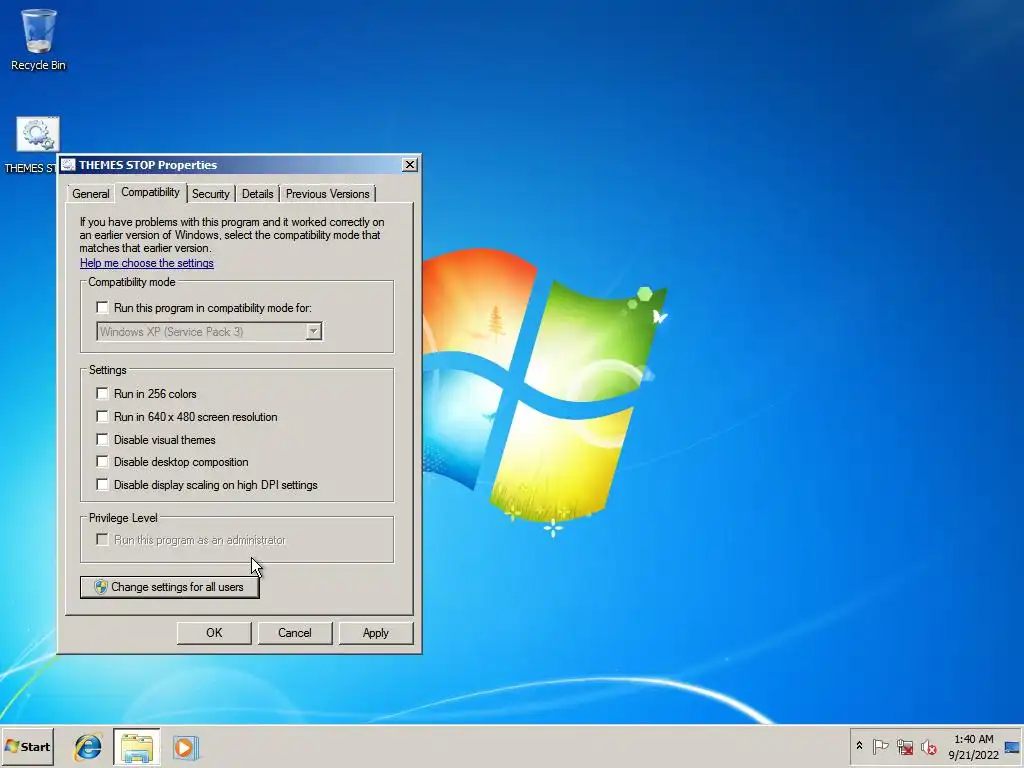This screenshot has height=768, width=1024.
Task: Click Change settings for all users
Action: click(170, 587)
